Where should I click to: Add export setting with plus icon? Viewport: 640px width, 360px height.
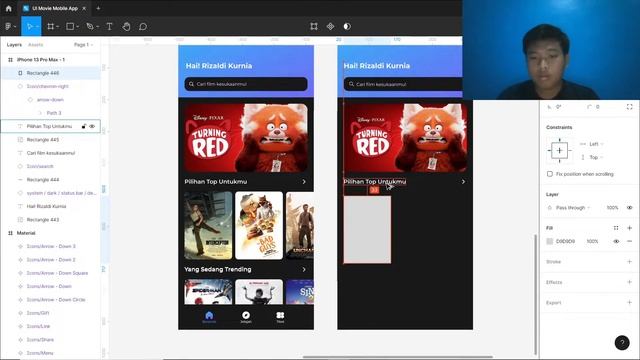tap(629, 302)
